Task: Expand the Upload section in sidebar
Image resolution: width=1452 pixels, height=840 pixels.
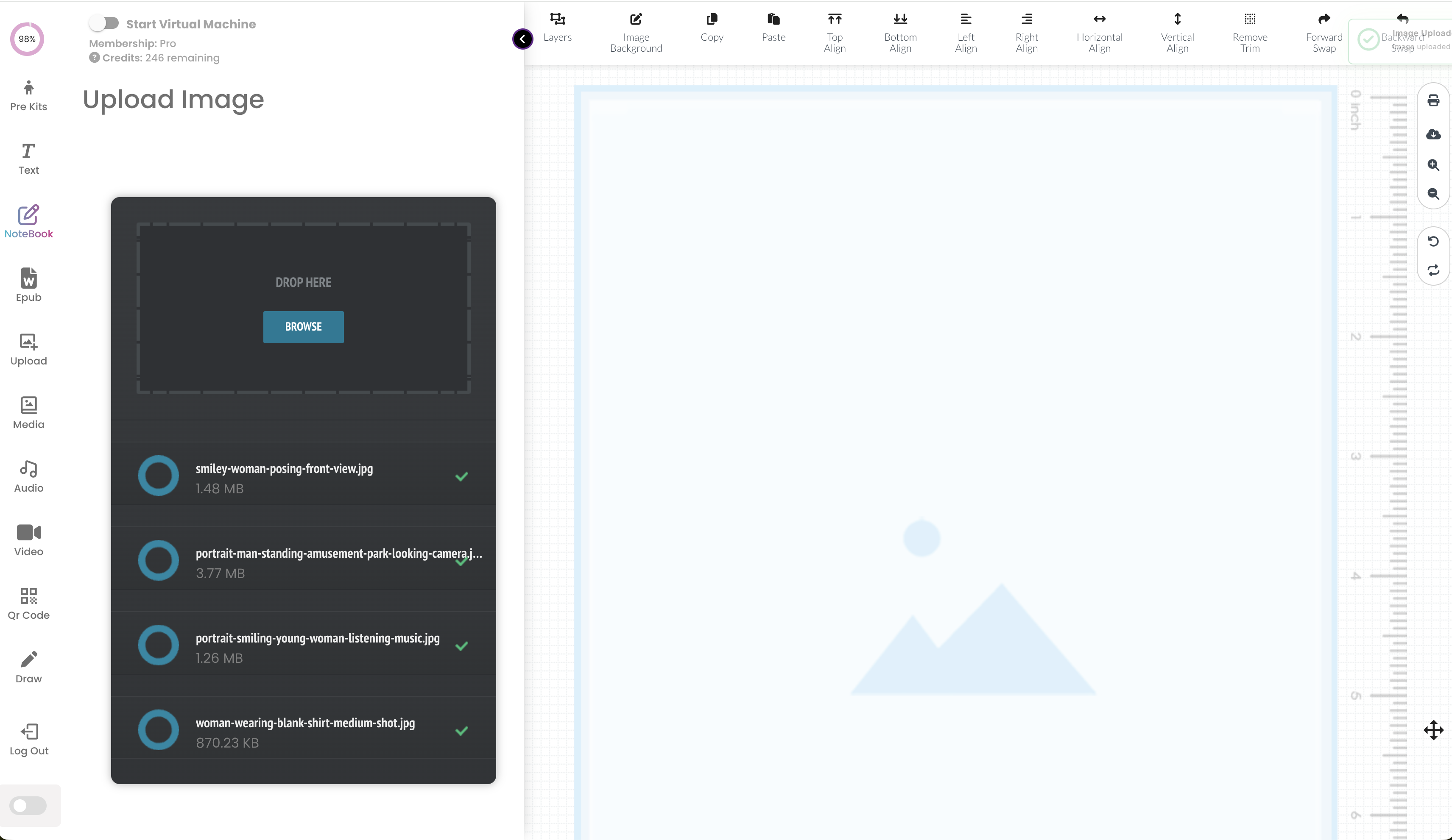Action: click(28, 349)
